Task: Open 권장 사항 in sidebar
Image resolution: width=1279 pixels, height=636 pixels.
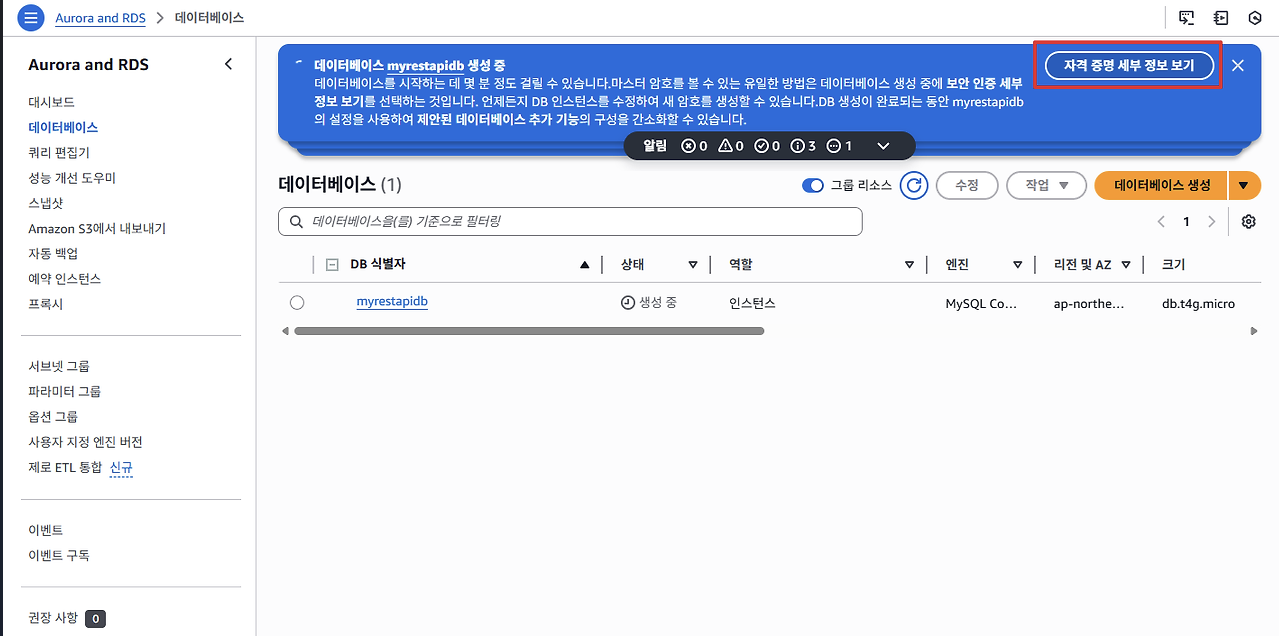Action: click(x=53, y=618)
